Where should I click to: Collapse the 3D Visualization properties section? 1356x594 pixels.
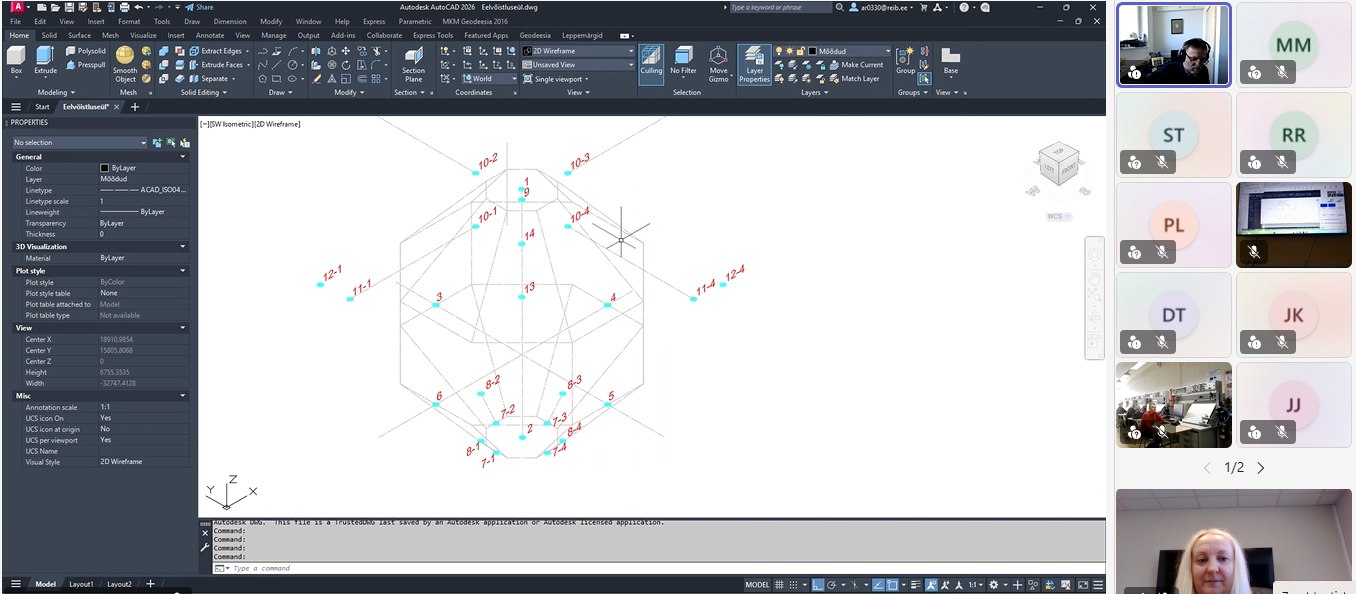pyautogui.click(x=182, y=246)
